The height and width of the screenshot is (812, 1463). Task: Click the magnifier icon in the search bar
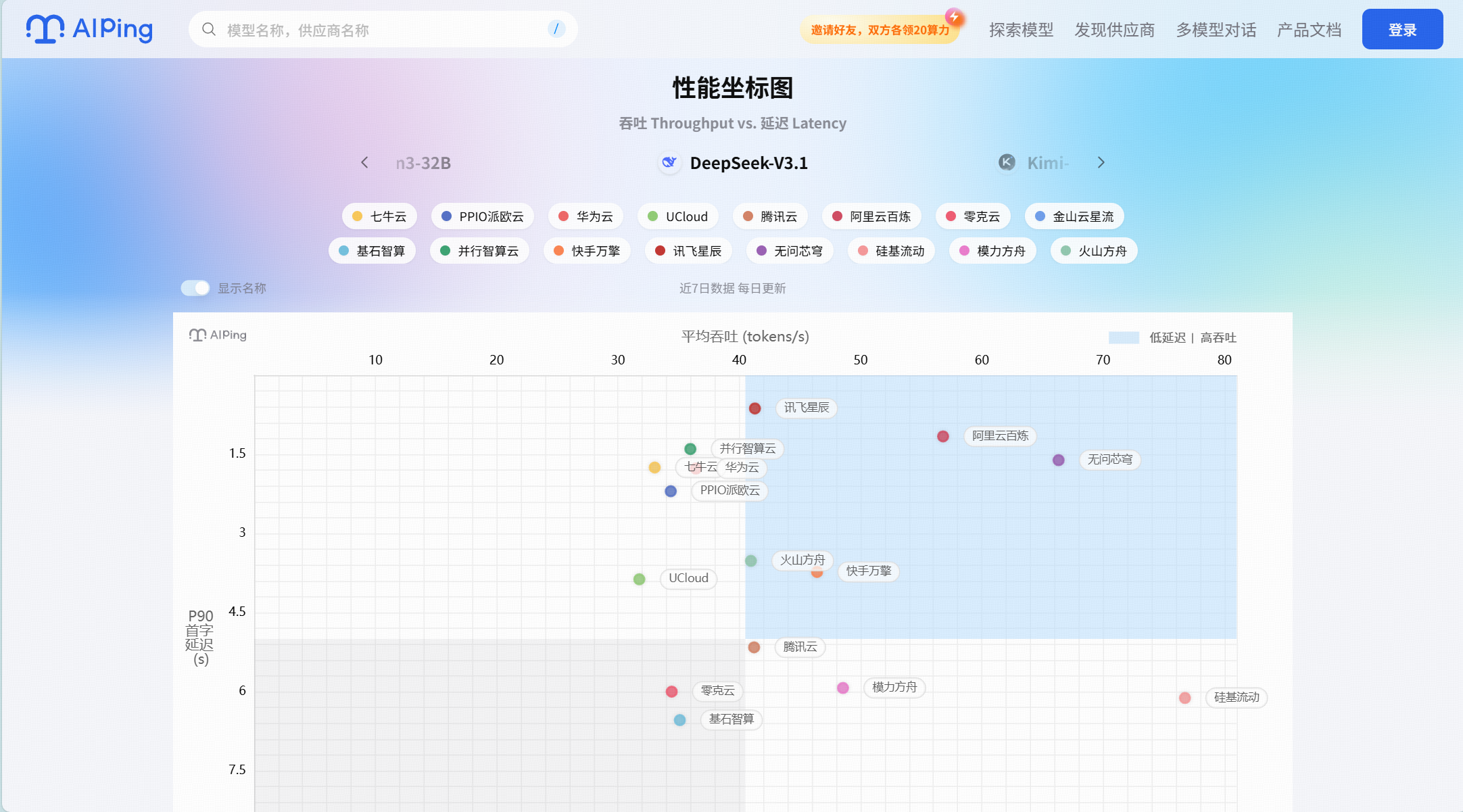tap(209, 29)
